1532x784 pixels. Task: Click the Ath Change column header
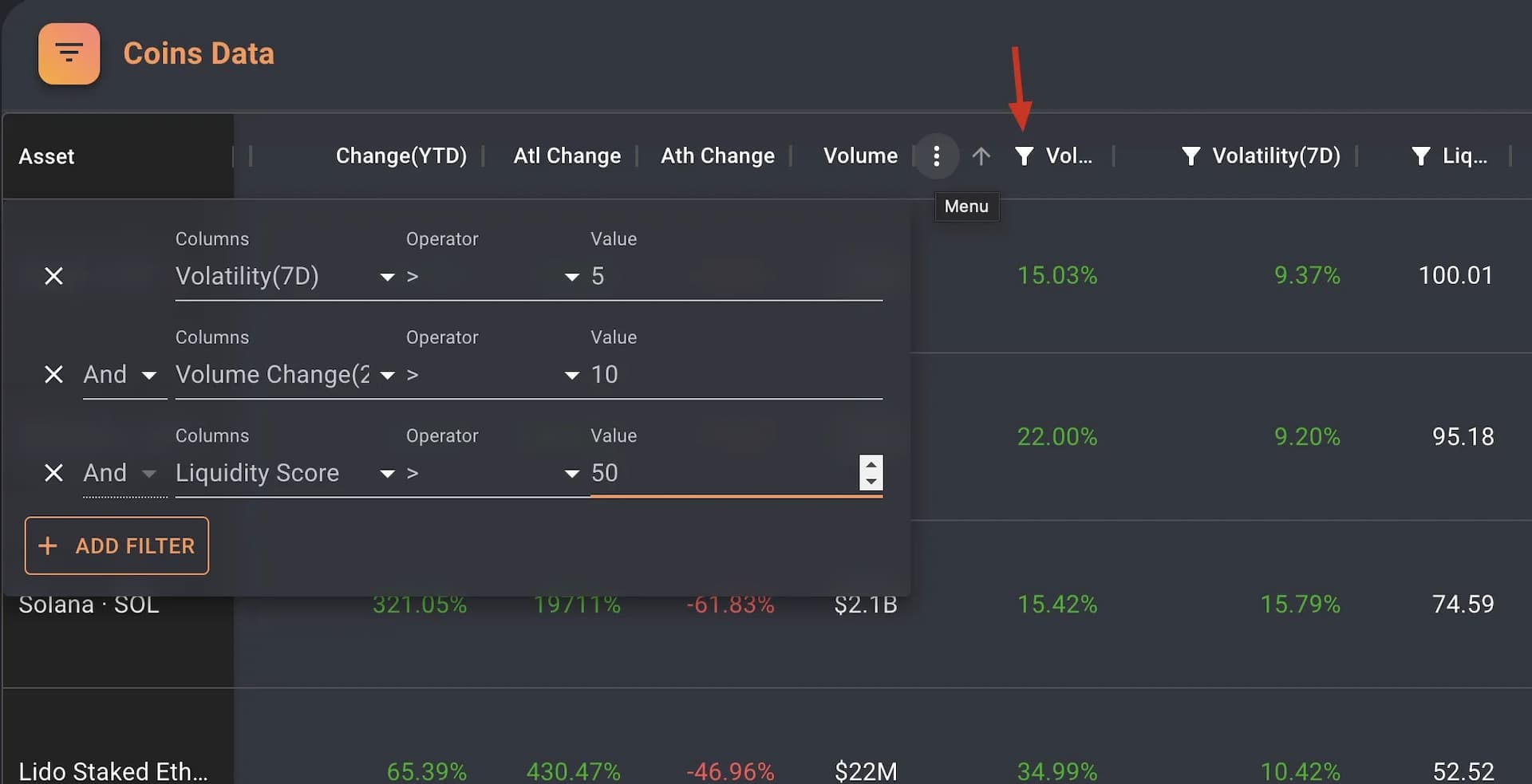[x=717, y=156]
